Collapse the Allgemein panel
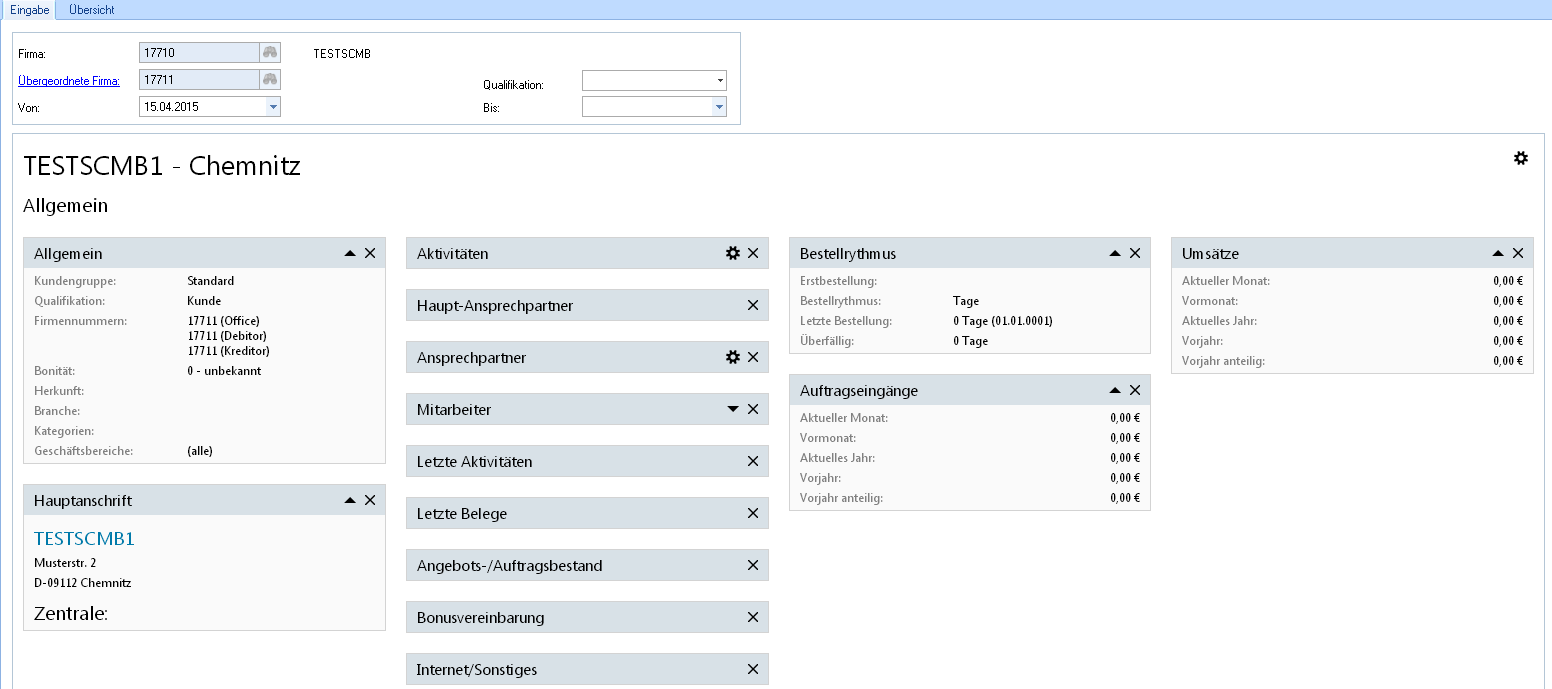The height and width of the screenshot is (689, 1552). [350, 254]
